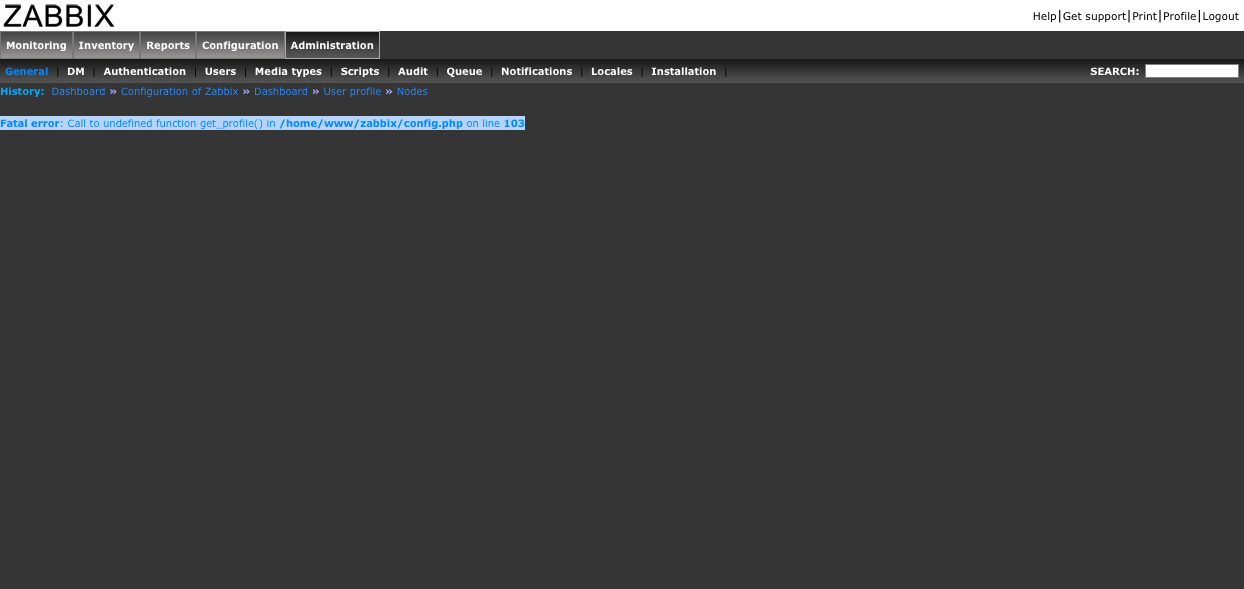This screenshot has width=1244, height=589.
Task: Log out using the Logout link
Action: coord(1220,16)
